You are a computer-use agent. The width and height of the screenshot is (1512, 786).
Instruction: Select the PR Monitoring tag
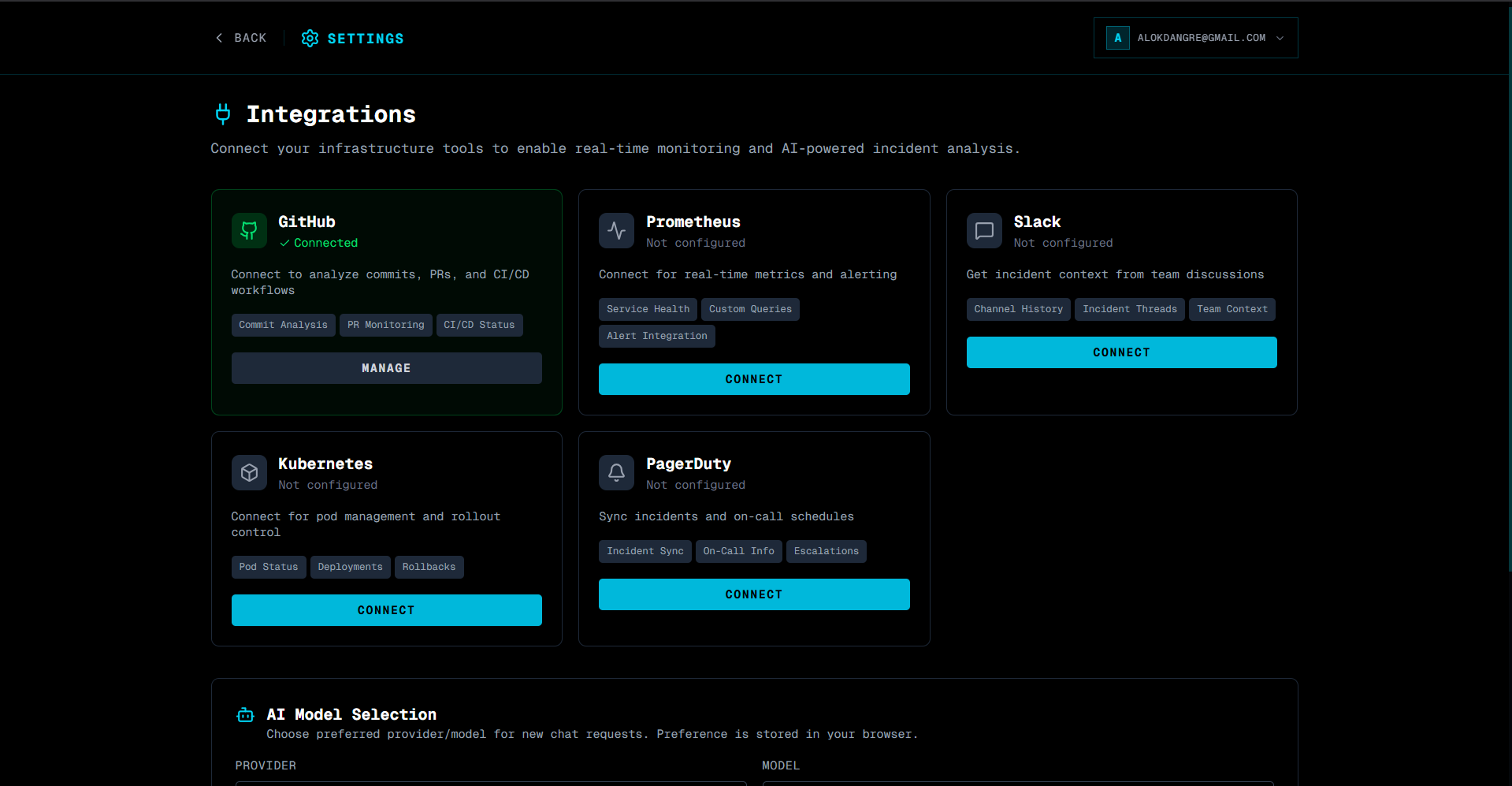click(386, 325)
